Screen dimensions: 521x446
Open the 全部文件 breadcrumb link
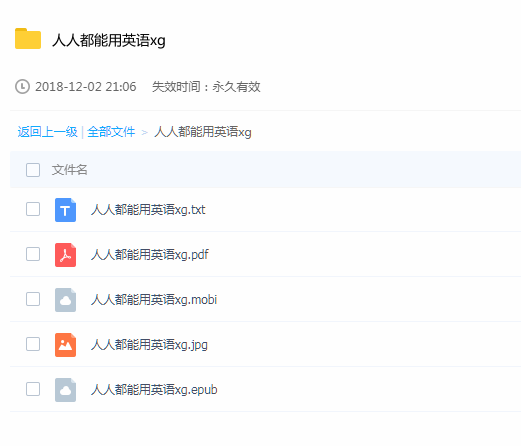point(111,132)
